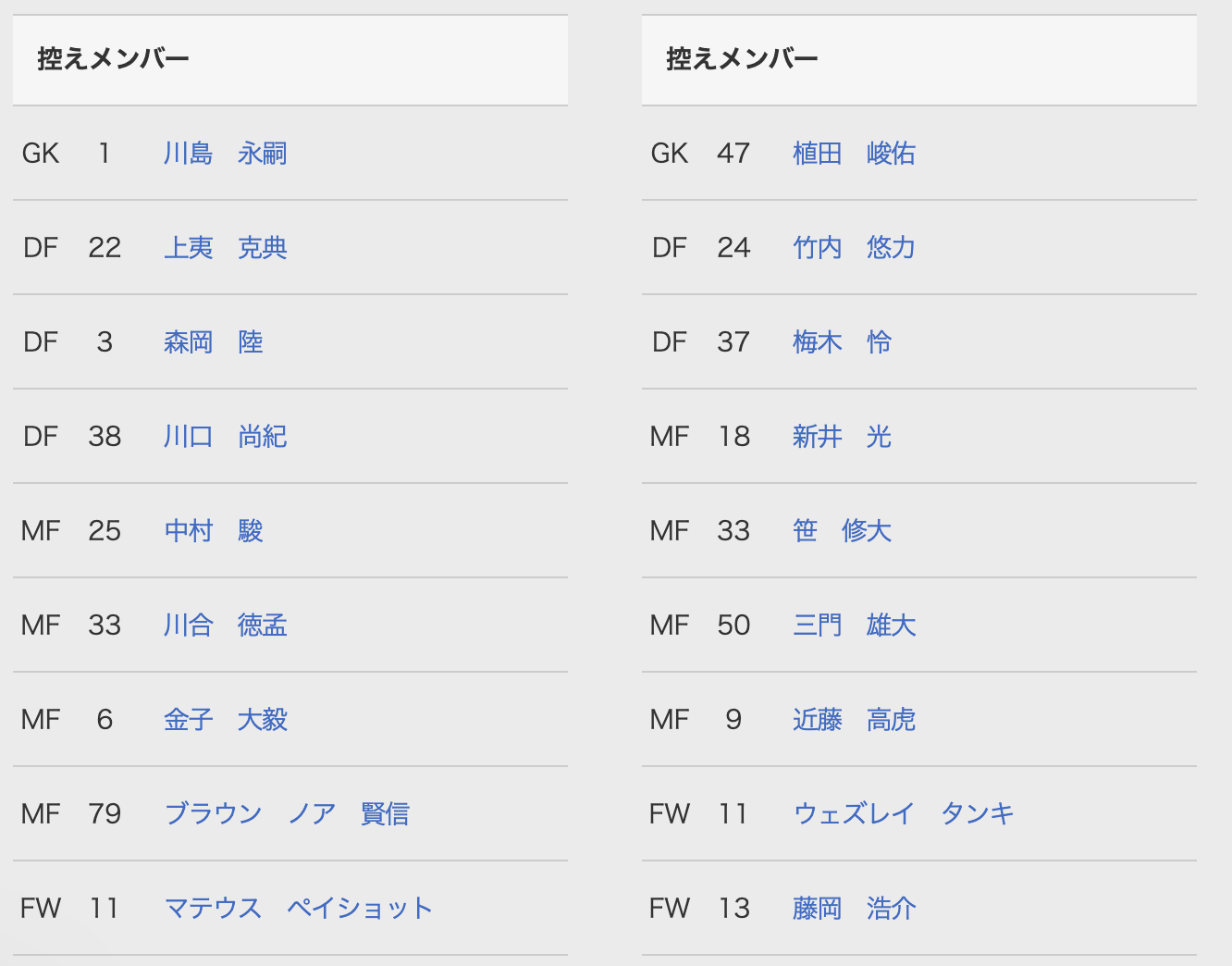Click the 金子 大毅 link
The height and width of the screenshot is (966, 1232).
tap(225, 720)
